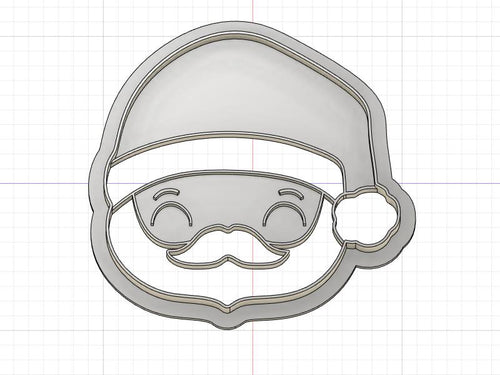This screenshot has height=375, width=500.
Task: Select the right eyebrow arc
Action: pos(292,194)
